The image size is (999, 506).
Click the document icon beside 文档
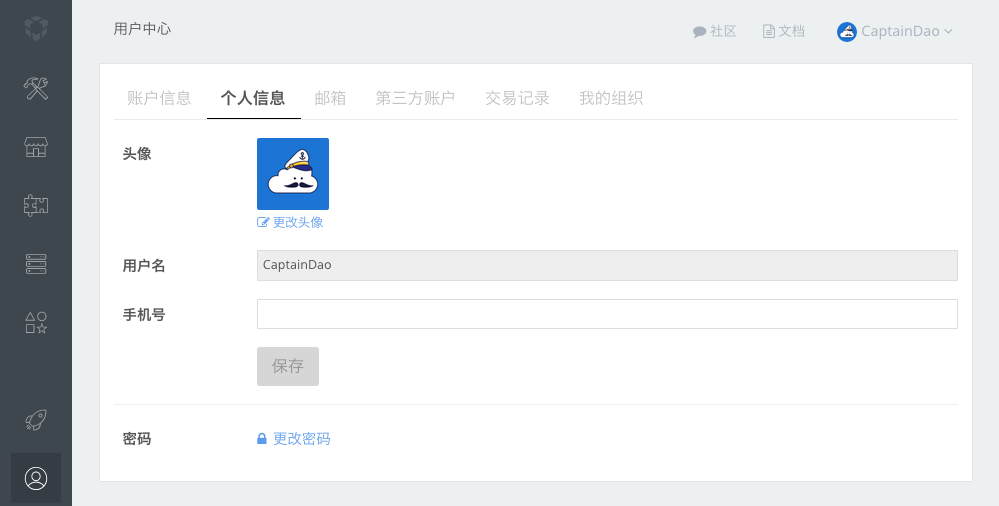[769, 31]
